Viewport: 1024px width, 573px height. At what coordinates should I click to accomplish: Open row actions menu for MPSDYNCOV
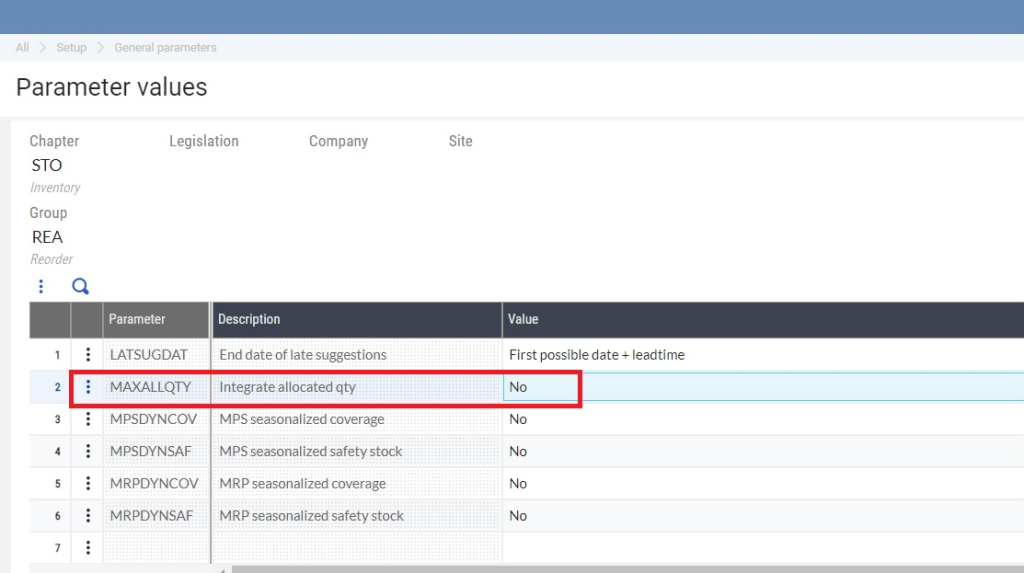point(88,419)
